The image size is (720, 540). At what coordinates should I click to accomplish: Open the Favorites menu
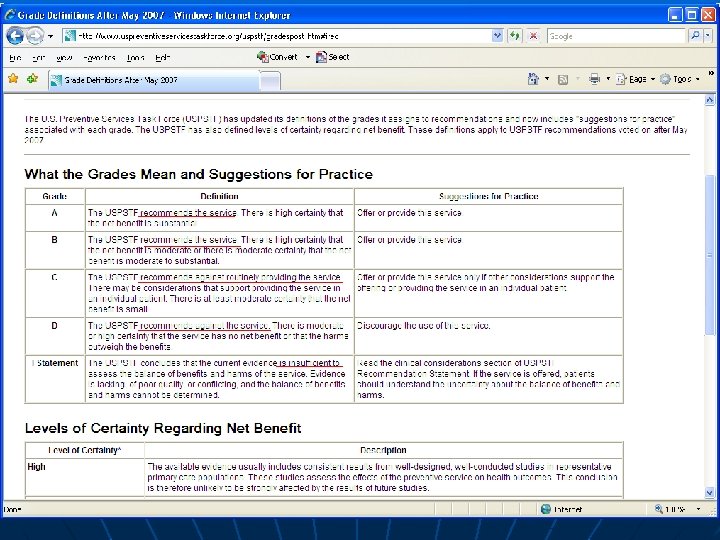coord(99,58)
